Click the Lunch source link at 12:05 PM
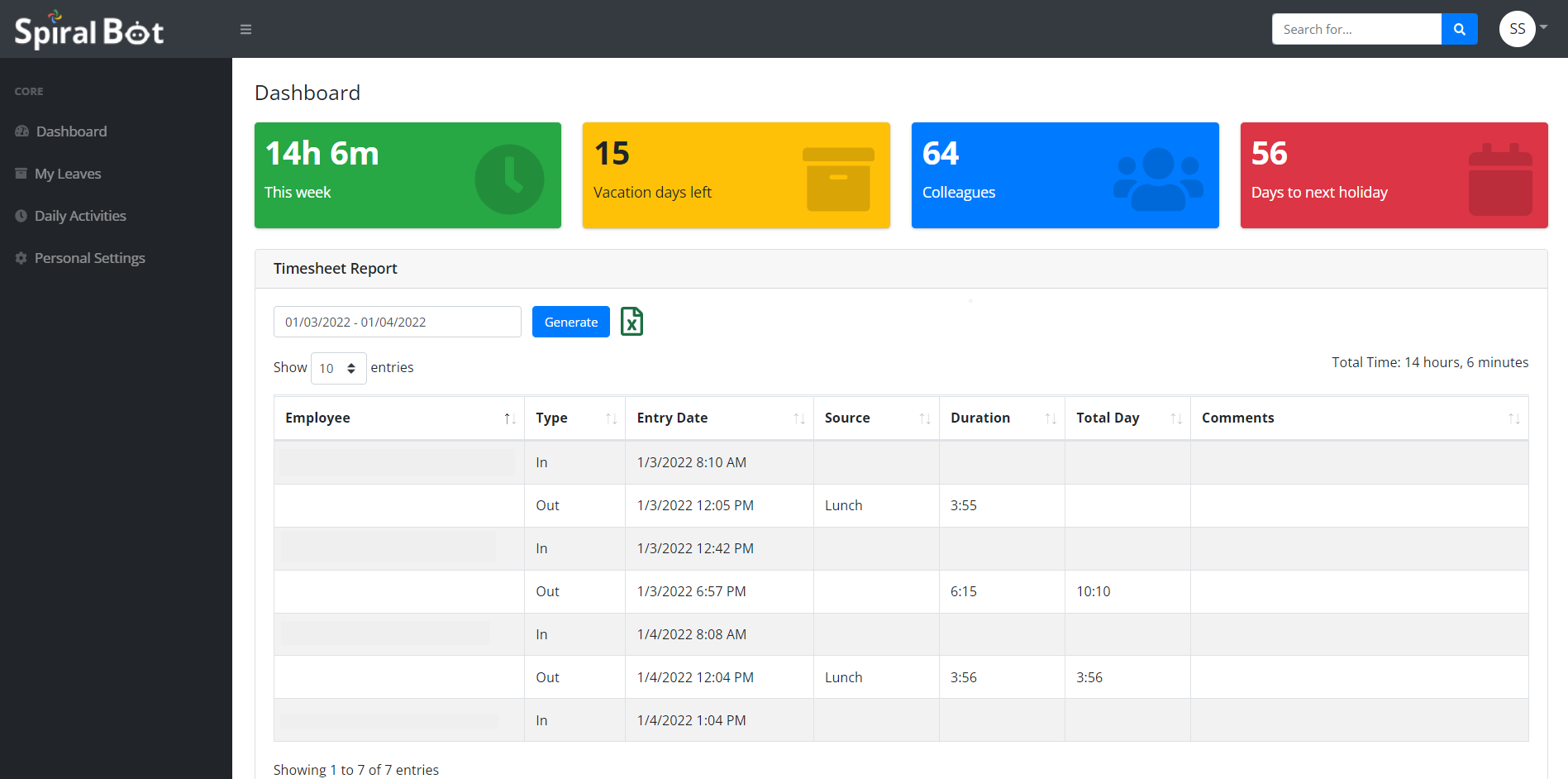1568x779 pixels. (843, 505)
